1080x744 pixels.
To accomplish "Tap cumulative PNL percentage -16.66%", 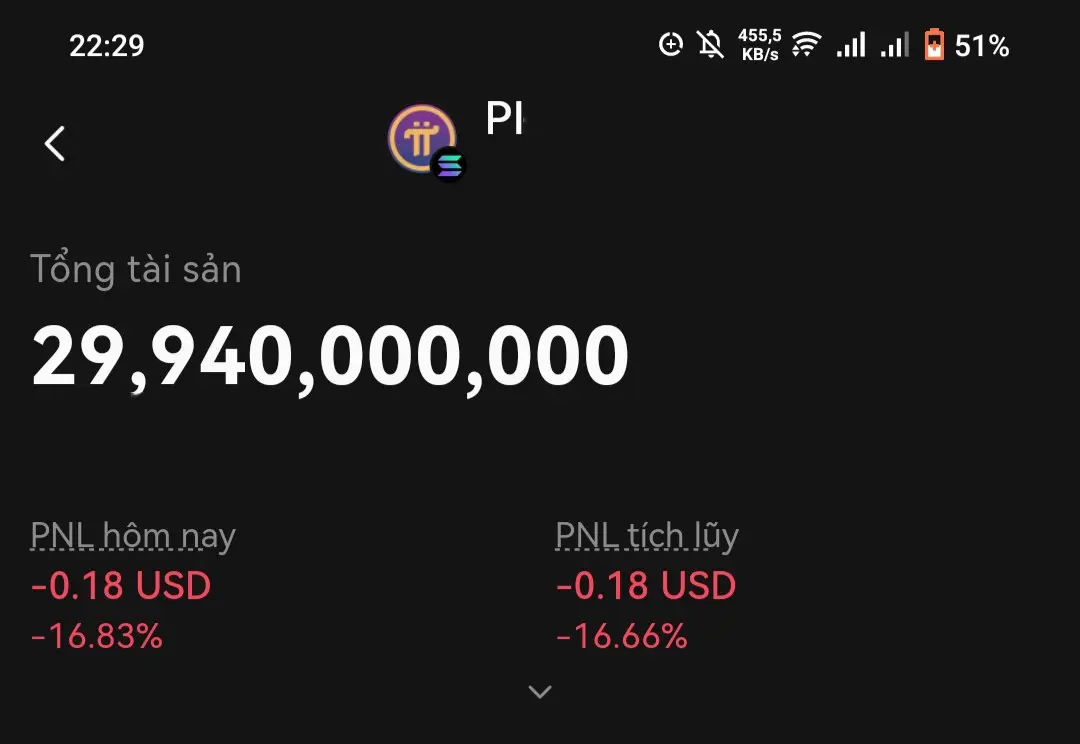I will tap(621, 636).
